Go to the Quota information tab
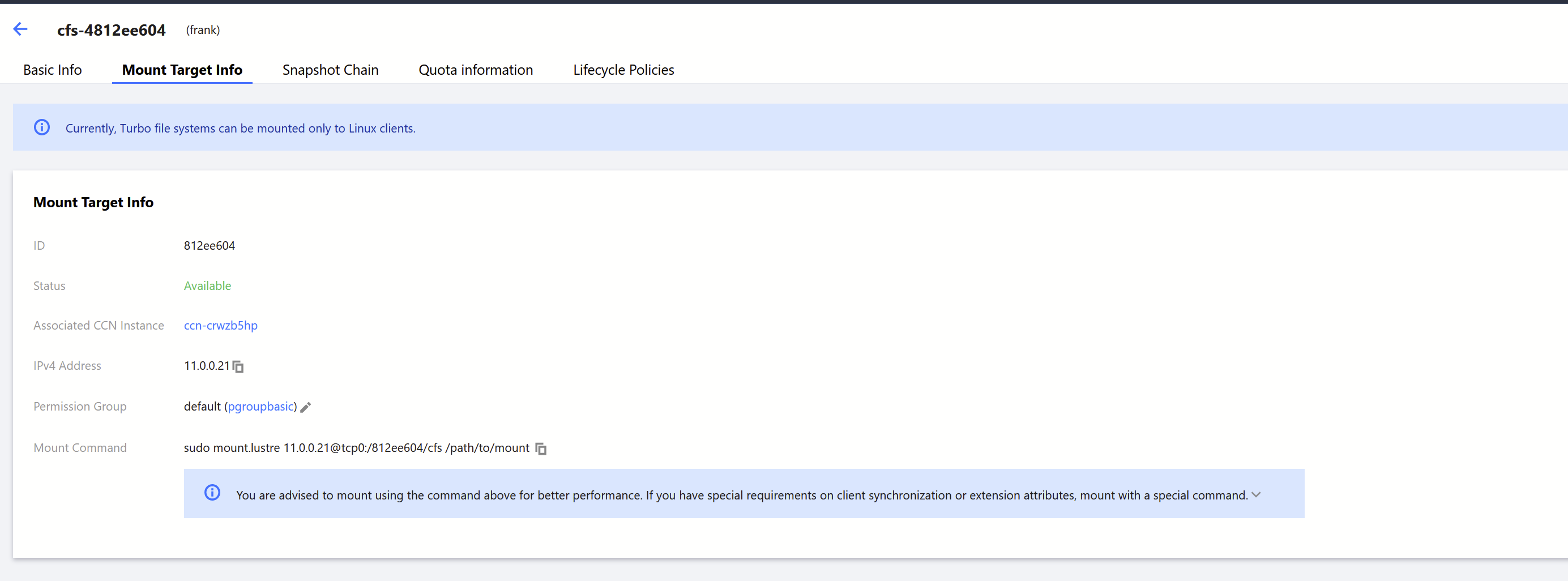This screenshot has width=1568, height=581. coord(476,70)
